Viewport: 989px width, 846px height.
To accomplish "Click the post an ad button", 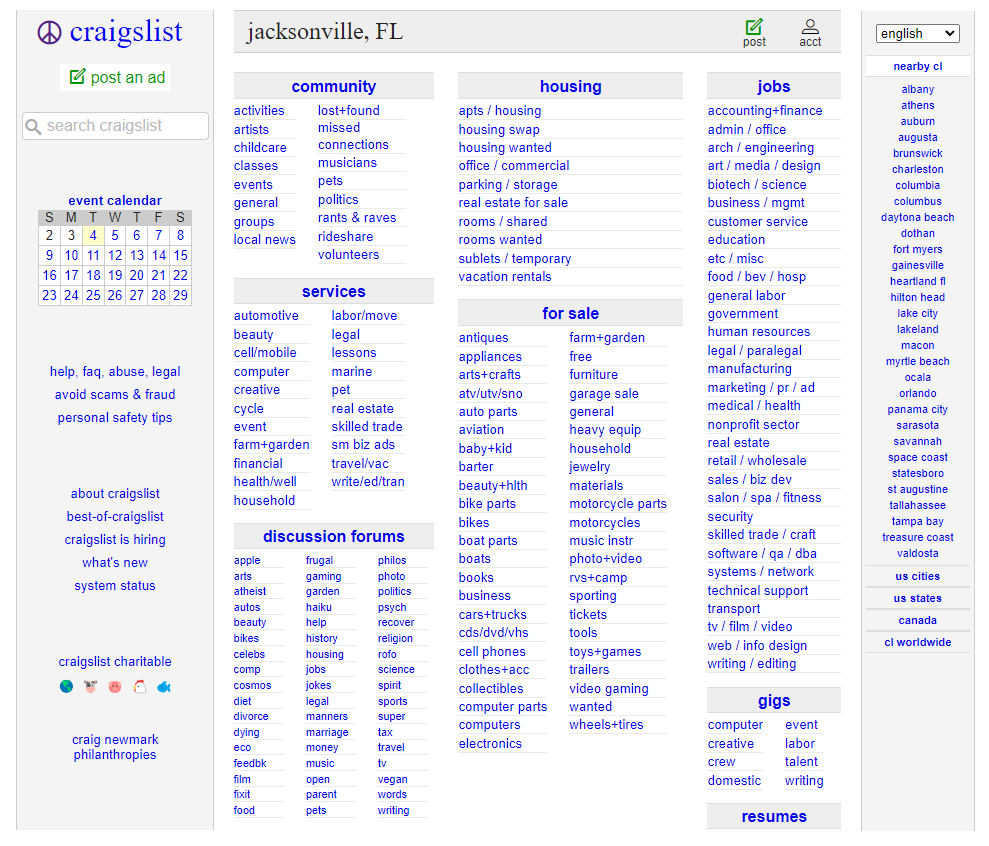I will click(114, 77).
